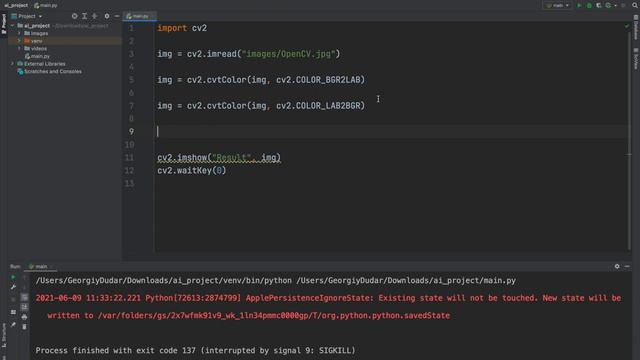Click the greyed stop icon in the Run panel sidebar
Viewport: 640px width, 360px height.
13,299
